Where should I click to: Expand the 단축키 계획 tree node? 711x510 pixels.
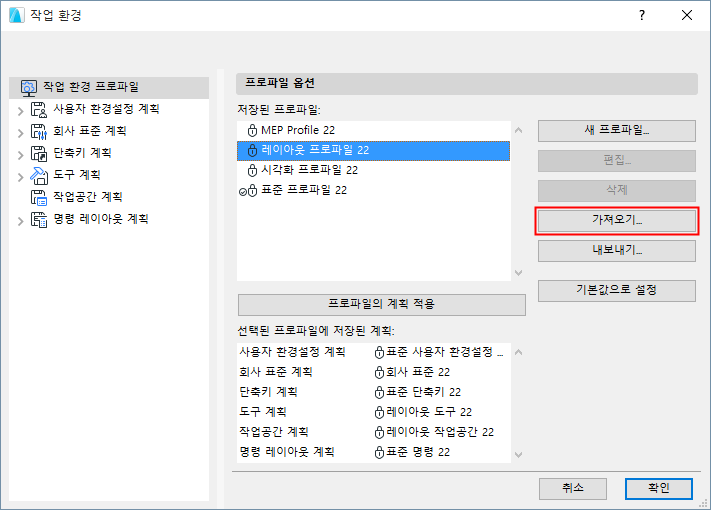pyautogui.click(x=20, y=155)
